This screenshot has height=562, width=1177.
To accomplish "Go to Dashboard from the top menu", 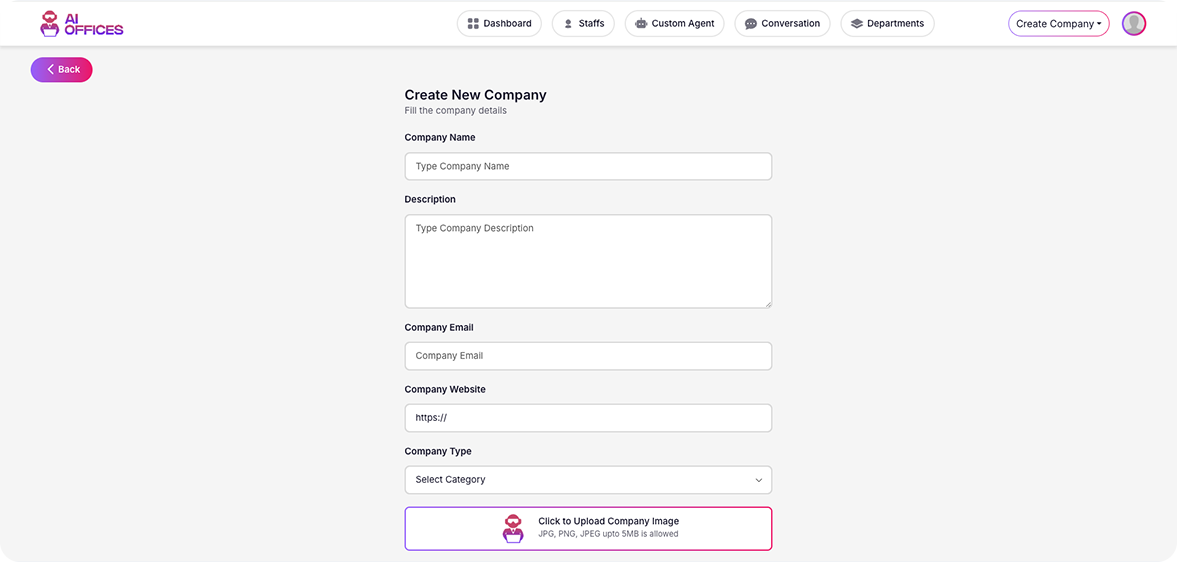I will pos(499,24).
